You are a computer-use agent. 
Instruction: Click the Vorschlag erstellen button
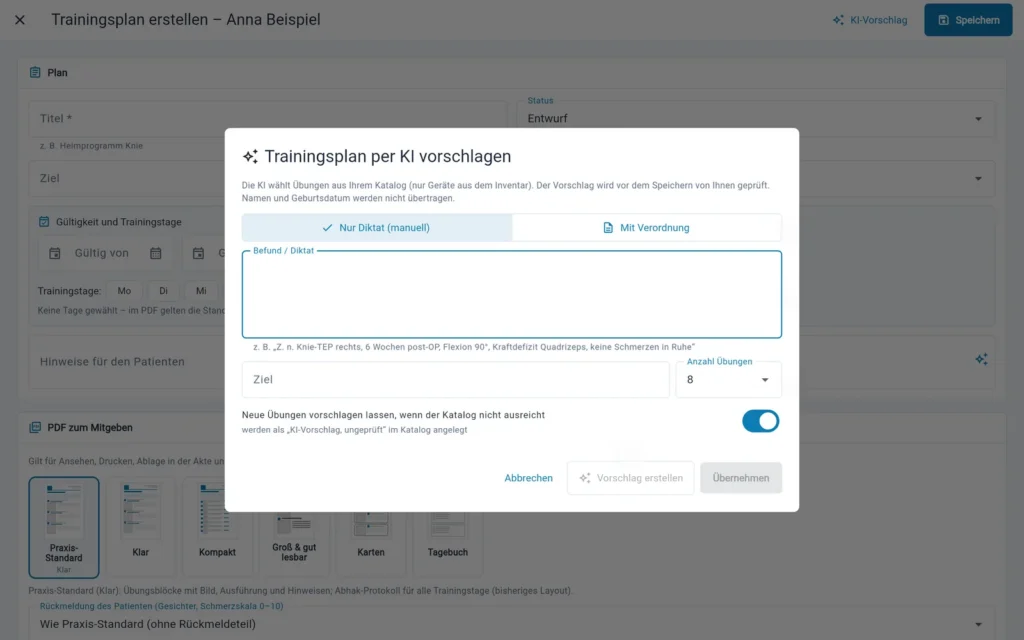630,478
